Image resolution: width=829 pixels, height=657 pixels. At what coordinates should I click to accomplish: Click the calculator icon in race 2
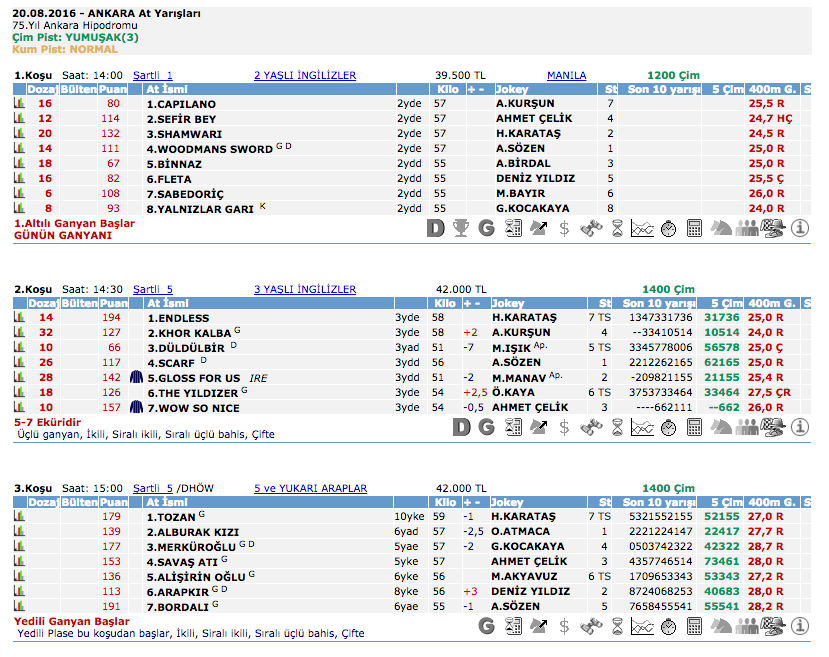pos(694,428)
